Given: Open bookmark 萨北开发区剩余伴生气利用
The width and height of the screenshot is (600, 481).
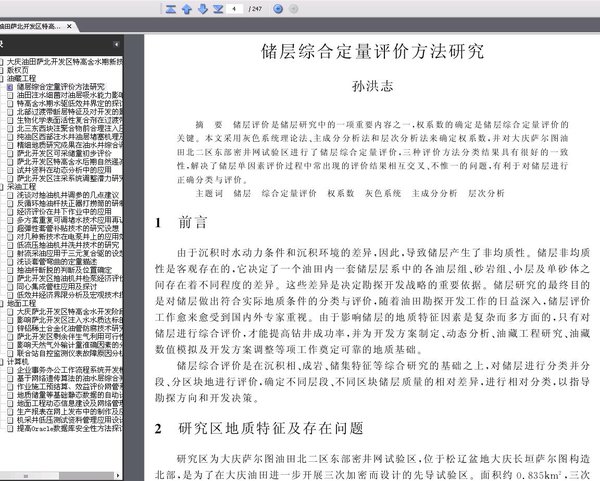Looking at the screenshot, I should 70,337.
